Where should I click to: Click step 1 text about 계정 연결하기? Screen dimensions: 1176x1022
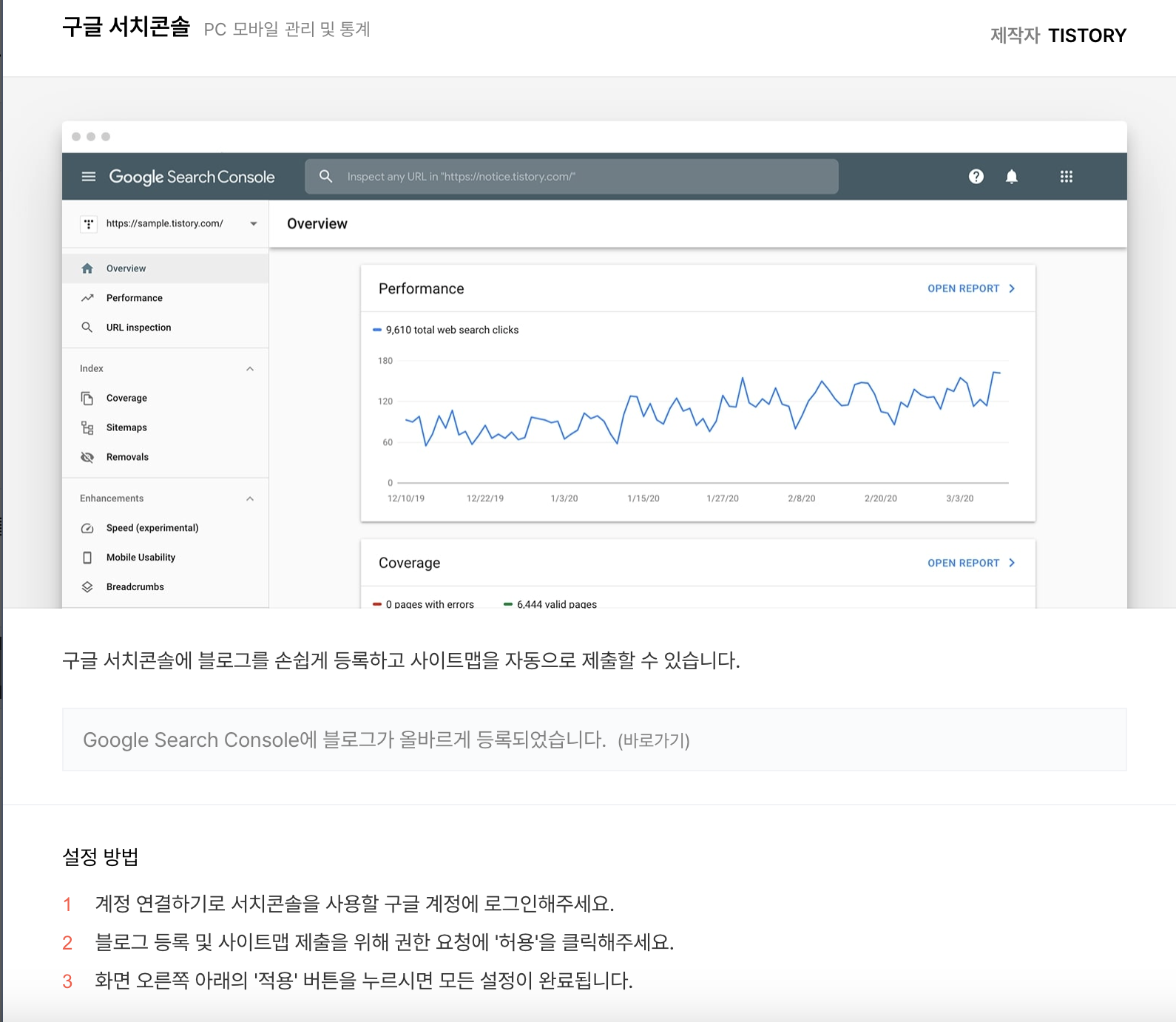click(x=355, y=904)
